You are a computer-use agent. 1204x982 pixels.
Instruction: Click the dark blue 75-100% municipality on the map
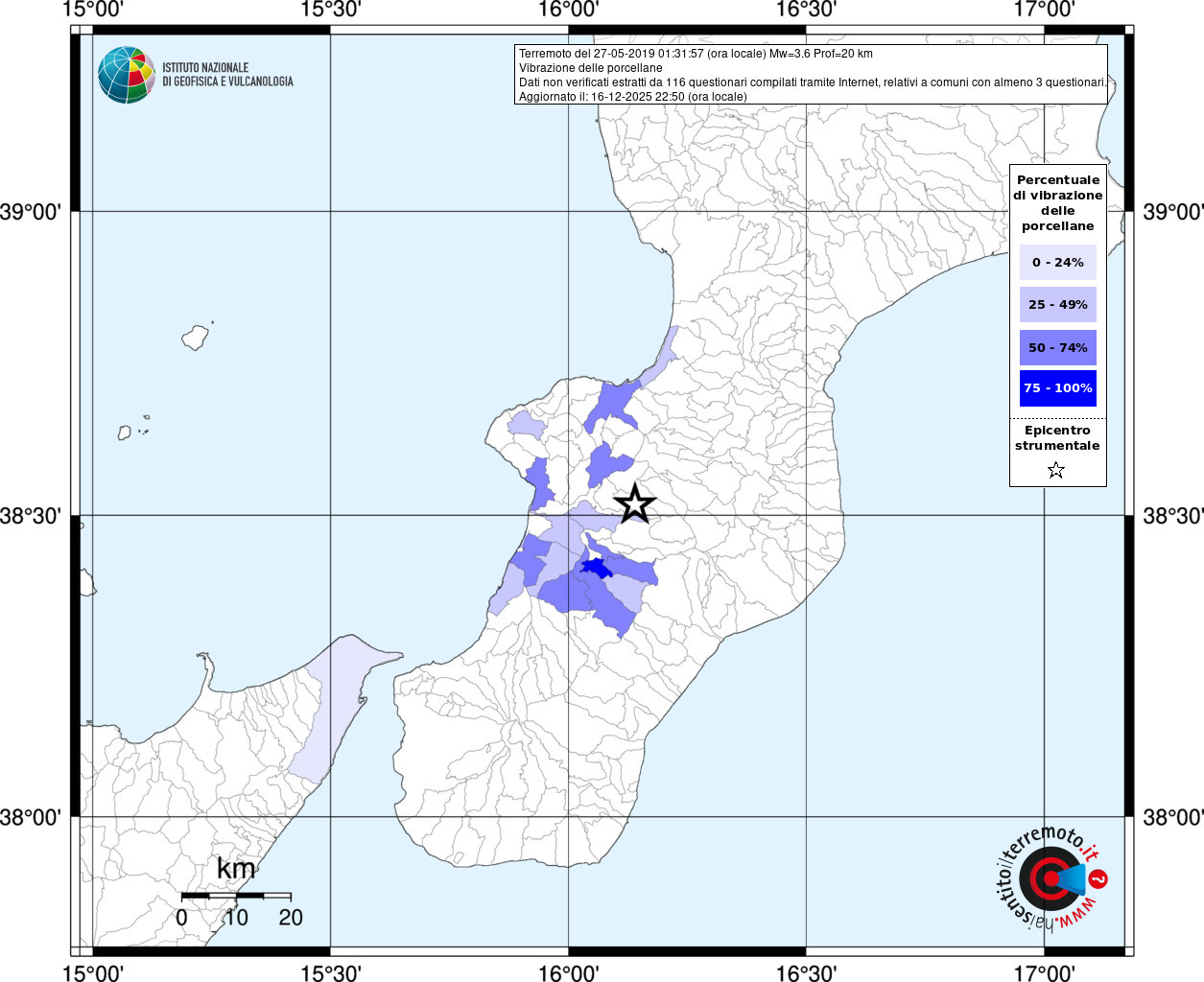pos(596,567)
